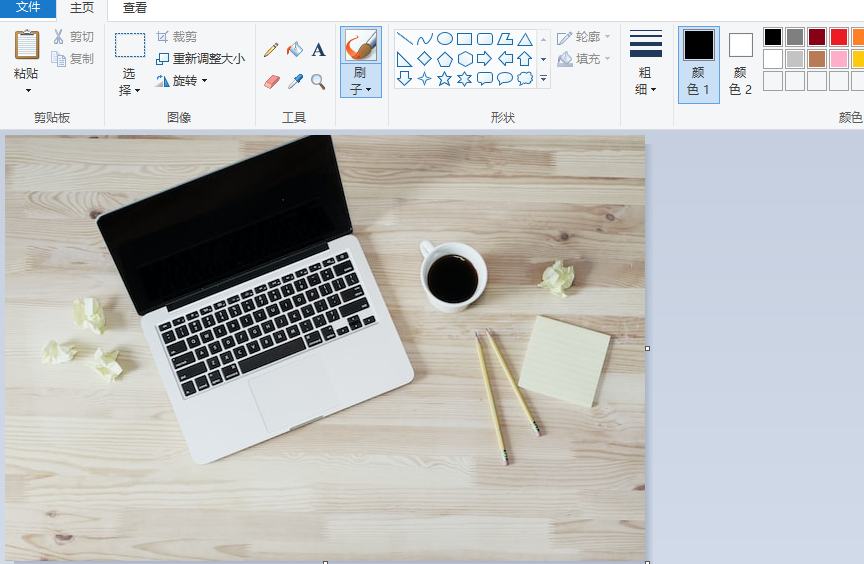The image size is (864, 564).
Task: Choose the Cloud callout shape
Action: [525, 78]
